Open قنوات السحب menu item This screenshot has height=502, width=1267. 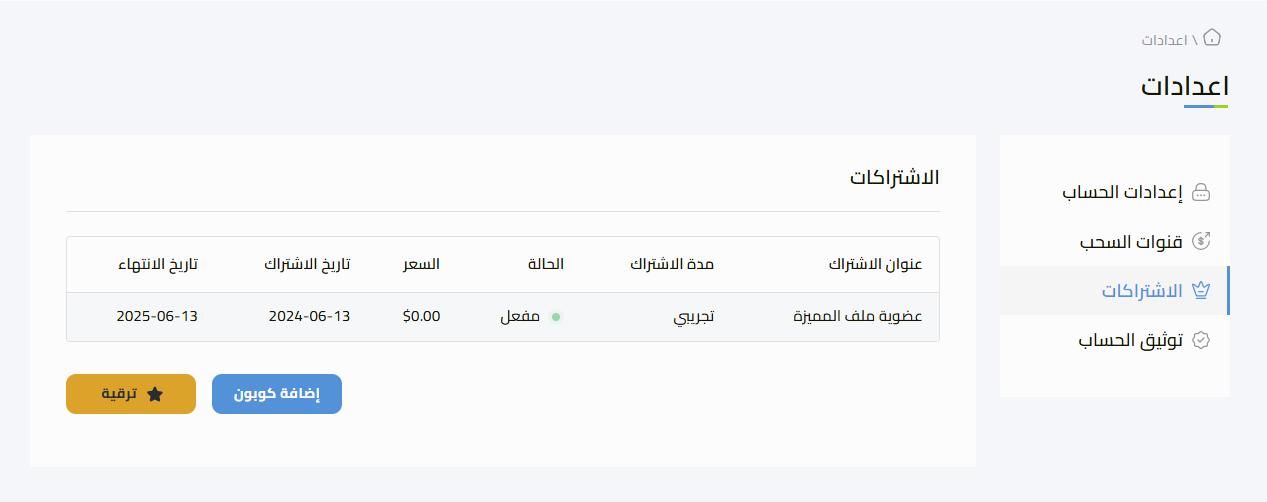click(1115, 241)
